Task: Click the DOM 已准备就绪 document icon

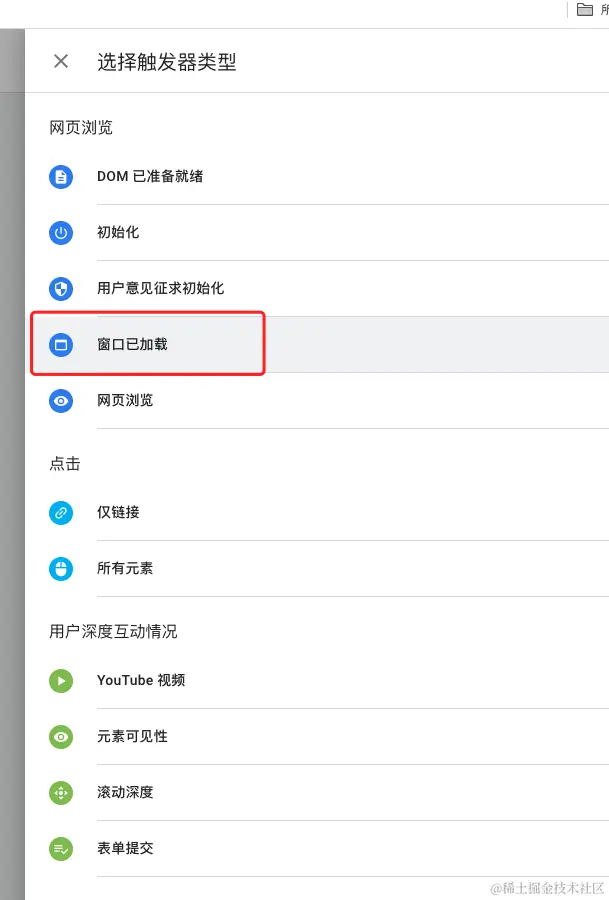Action: [x=60, y=177]
